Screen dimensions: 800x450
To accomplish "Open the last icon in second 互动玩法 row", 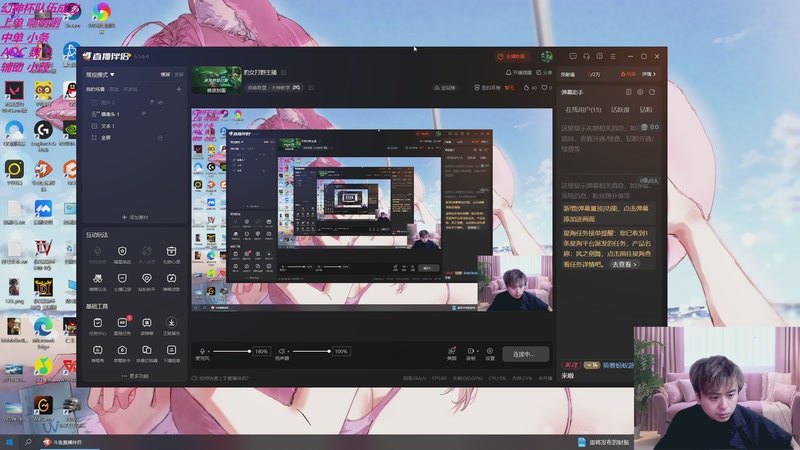I will [171, 281].
